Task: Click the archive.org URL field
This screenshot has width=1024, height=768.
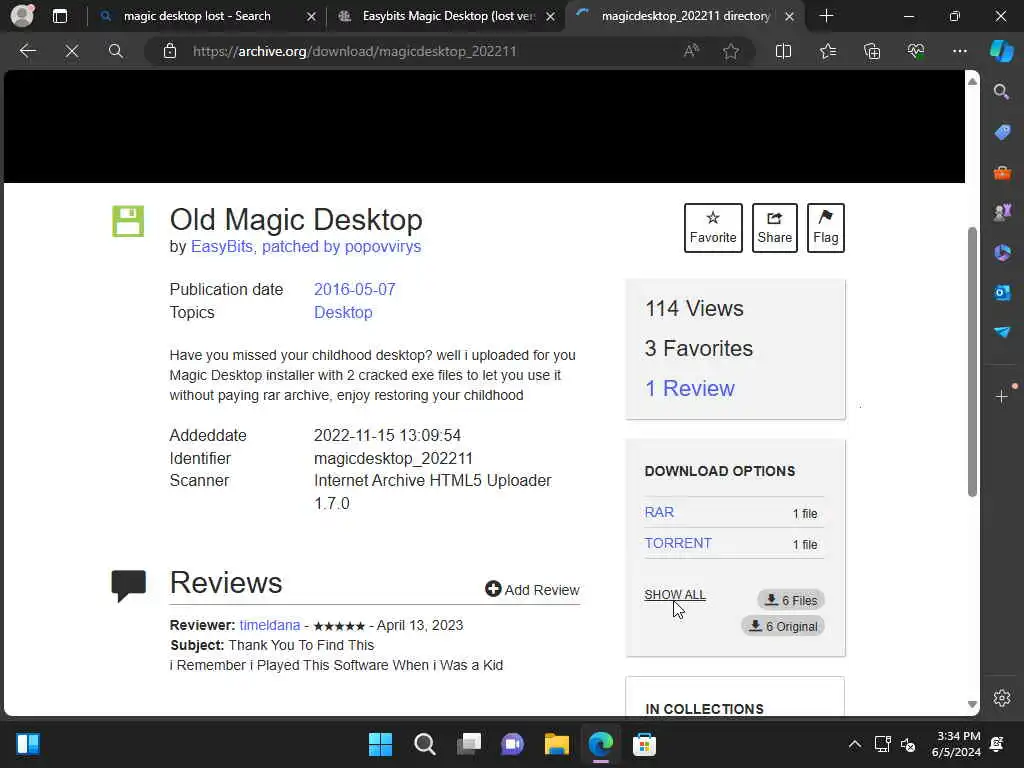Action: coord(355,51)
